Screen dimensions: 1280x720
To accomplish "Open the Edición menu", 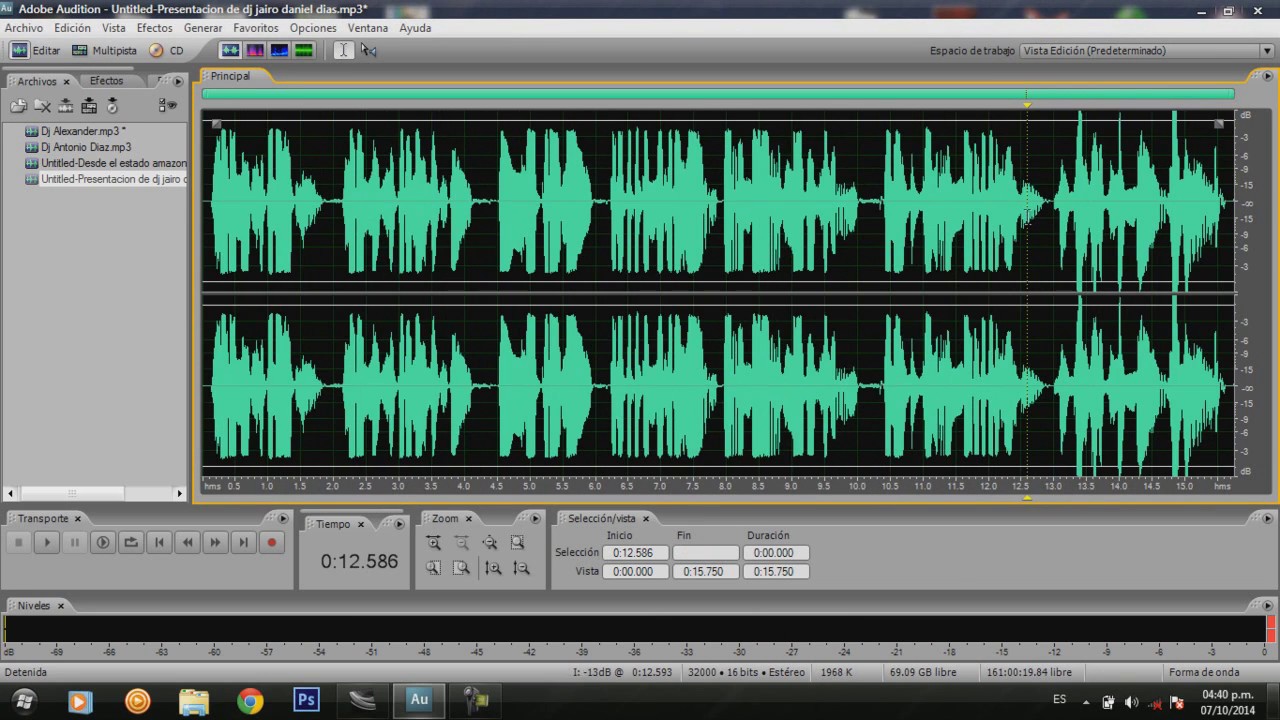I will pyautogui.click(x=72, y=28).
